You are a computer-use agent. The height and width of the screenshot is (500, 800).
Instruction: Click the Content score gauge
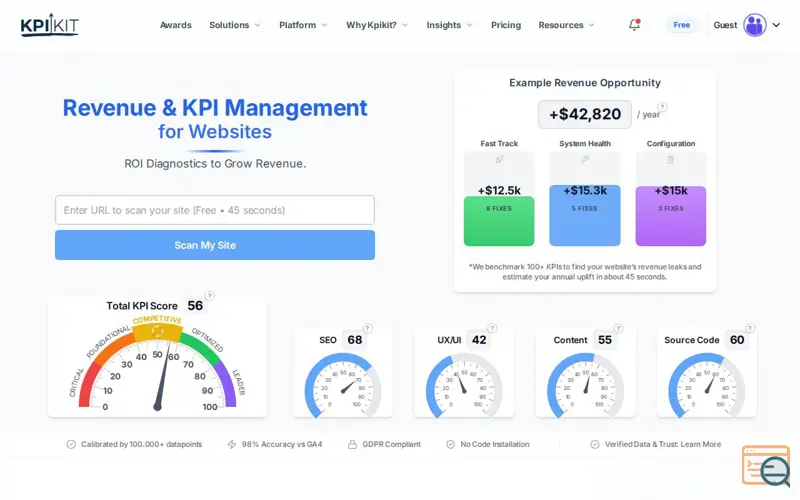coord(586,386)
